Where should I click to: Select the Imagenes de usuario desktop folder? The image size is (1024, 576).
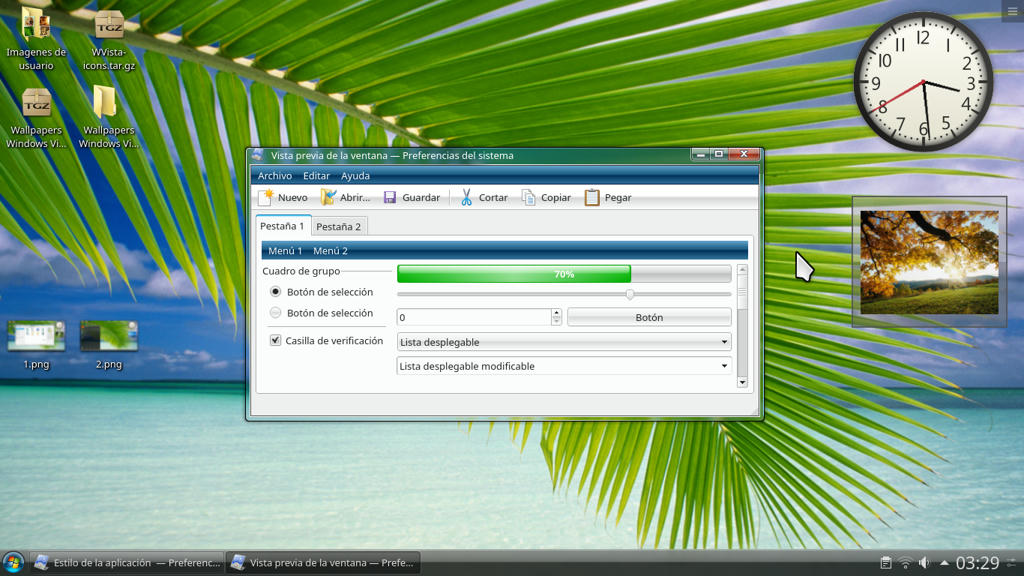[x=36, y=37]
